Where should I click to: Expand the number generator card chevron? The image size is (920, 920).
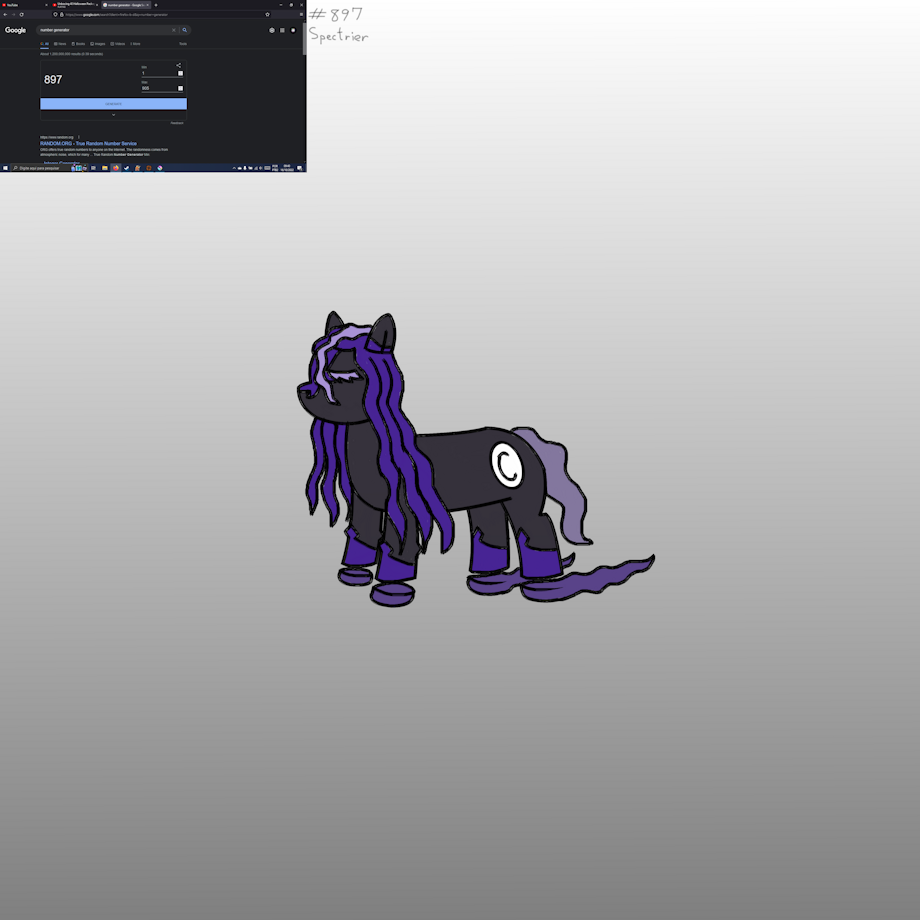coord(113,115)
